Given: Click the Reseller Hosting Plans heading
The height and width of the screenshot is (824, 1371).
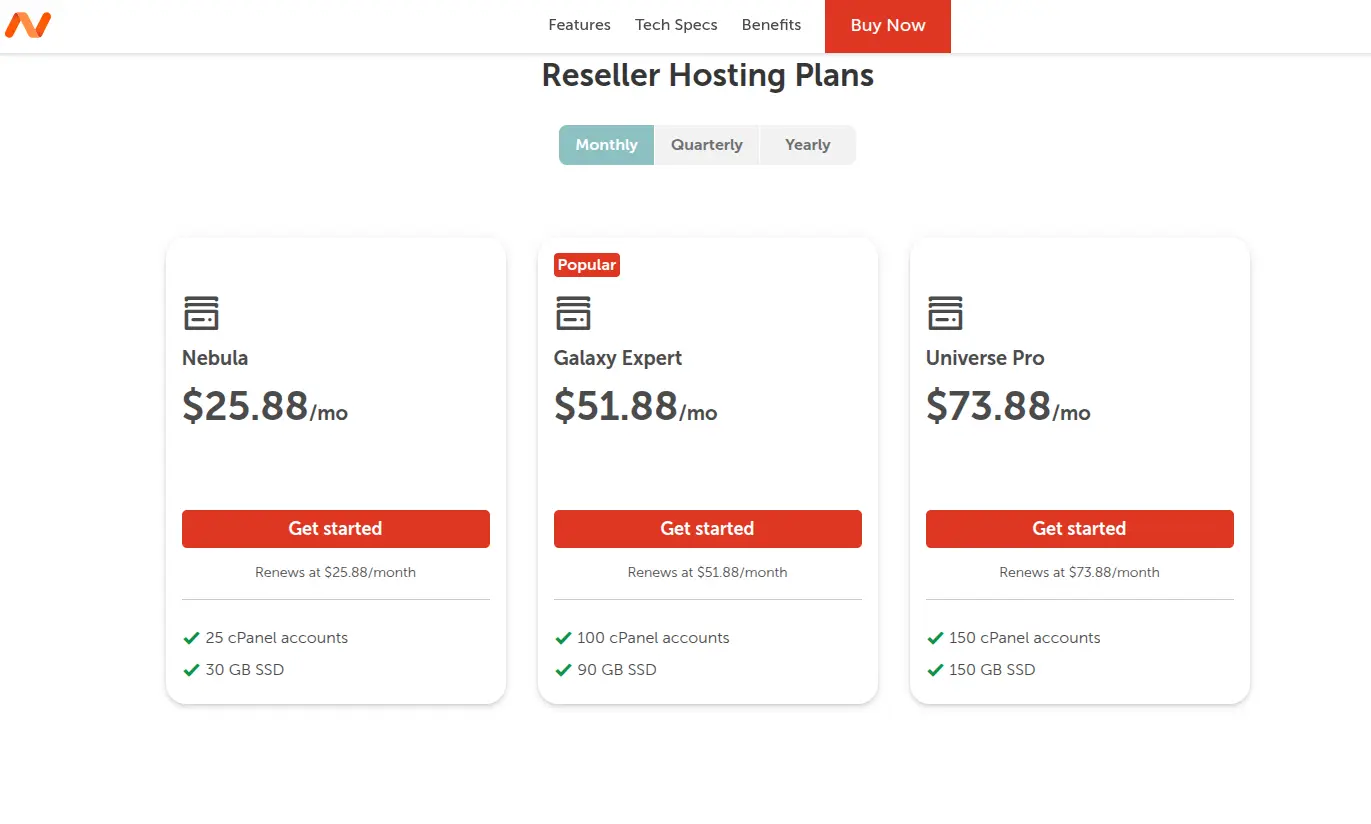Looking at the screenshot, I should pyautogui.click(x=708, y=75).
